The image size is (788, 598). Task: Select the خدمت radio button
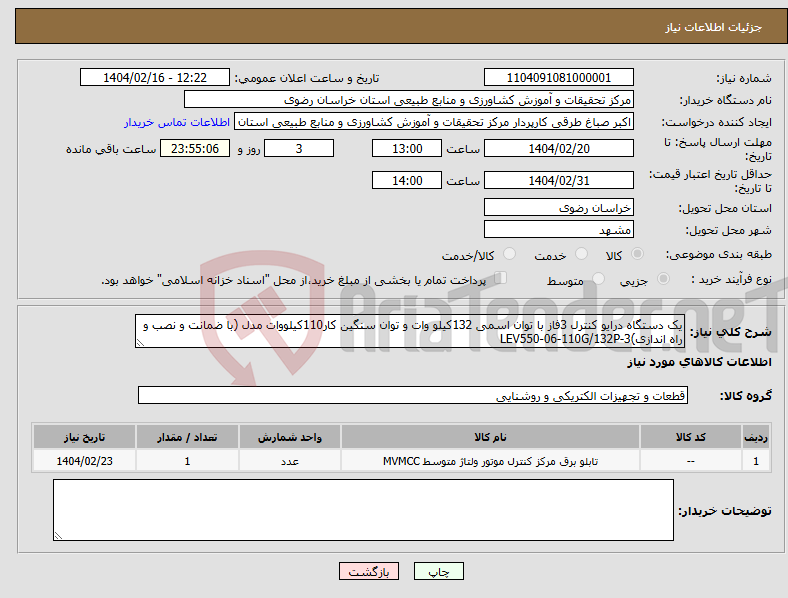(581, 254)
